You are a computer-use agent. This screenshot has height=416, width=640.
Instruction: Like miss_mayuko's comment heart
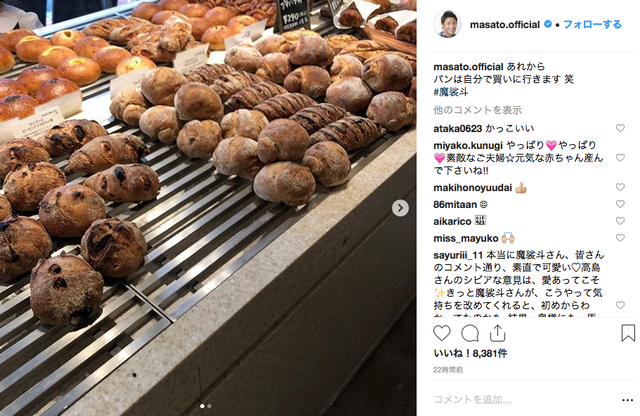click(x=620, y=238)
